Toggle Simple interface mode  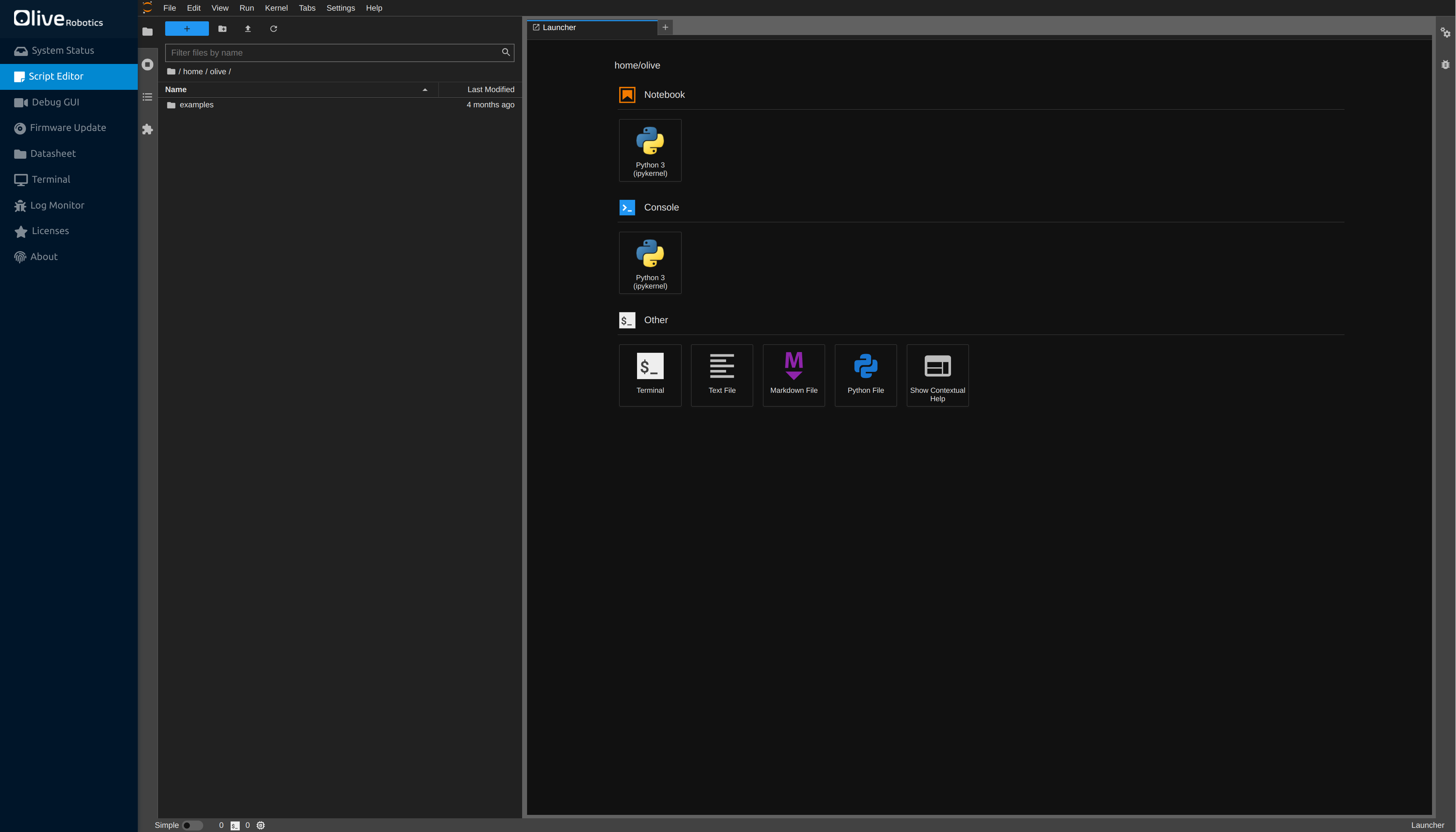pos(192,825)
